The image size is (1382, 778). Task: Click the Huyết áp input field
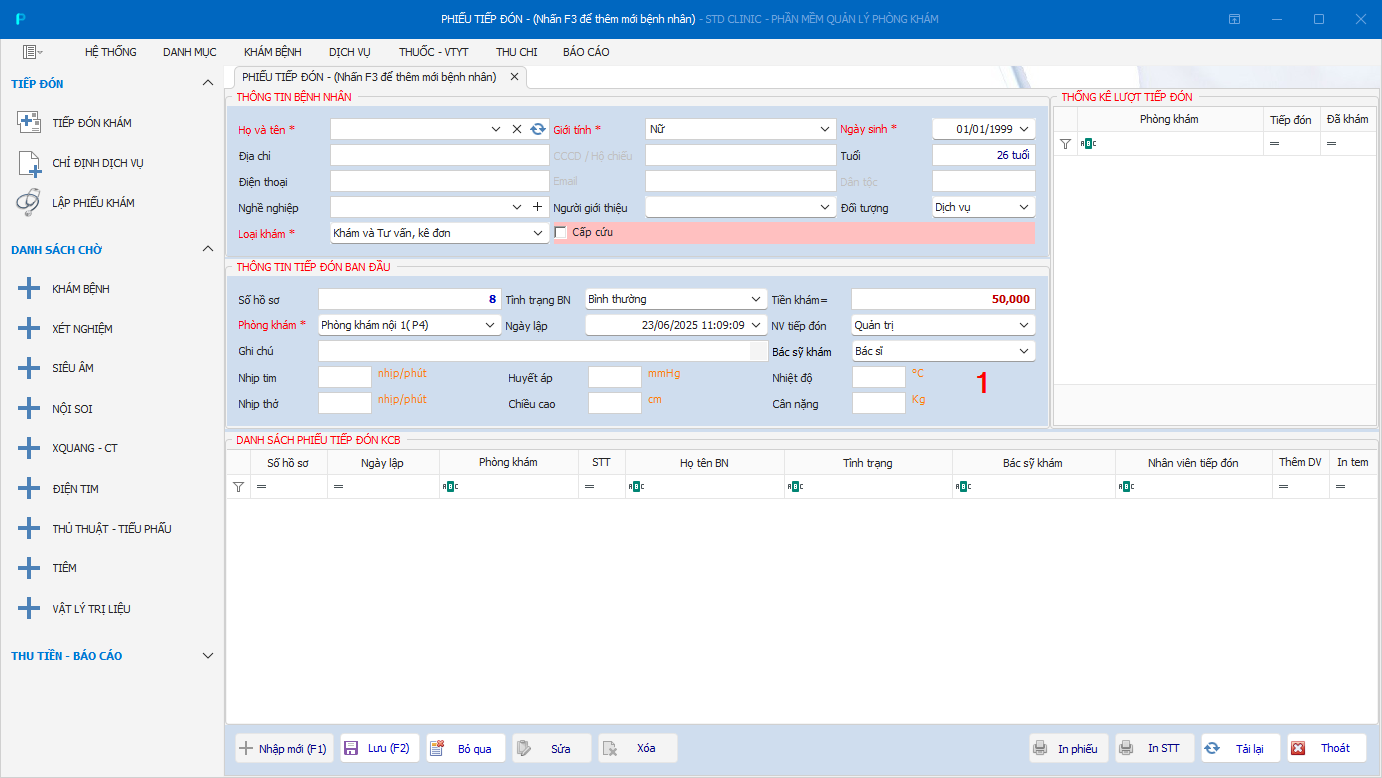[x=615, y=377]
